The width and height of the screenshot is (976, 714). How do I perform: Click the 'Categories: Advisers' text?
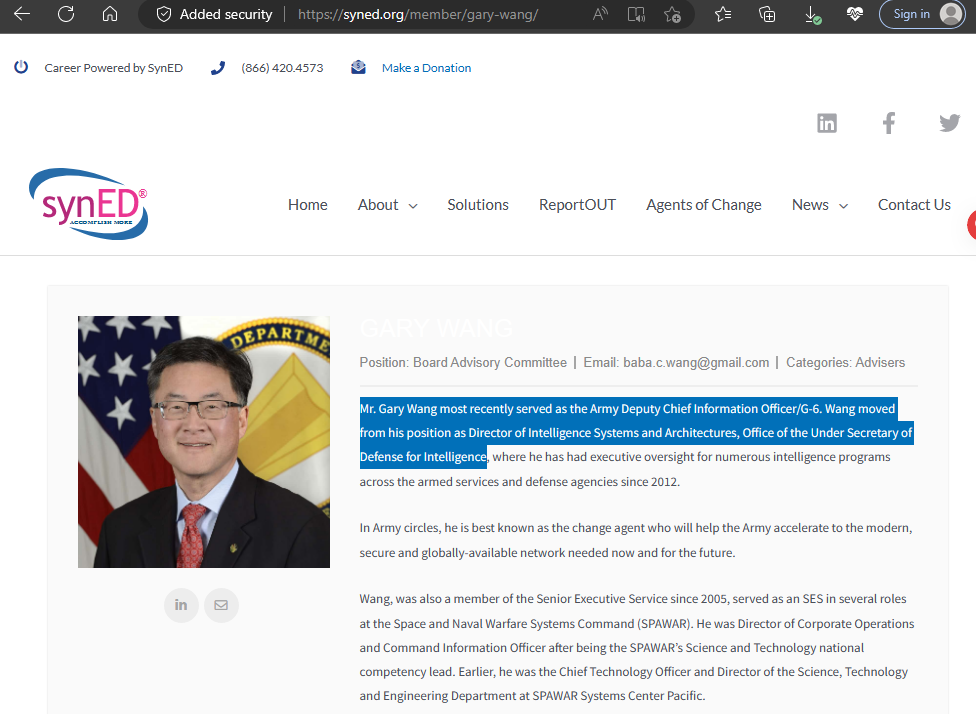[x=845, y=362]
